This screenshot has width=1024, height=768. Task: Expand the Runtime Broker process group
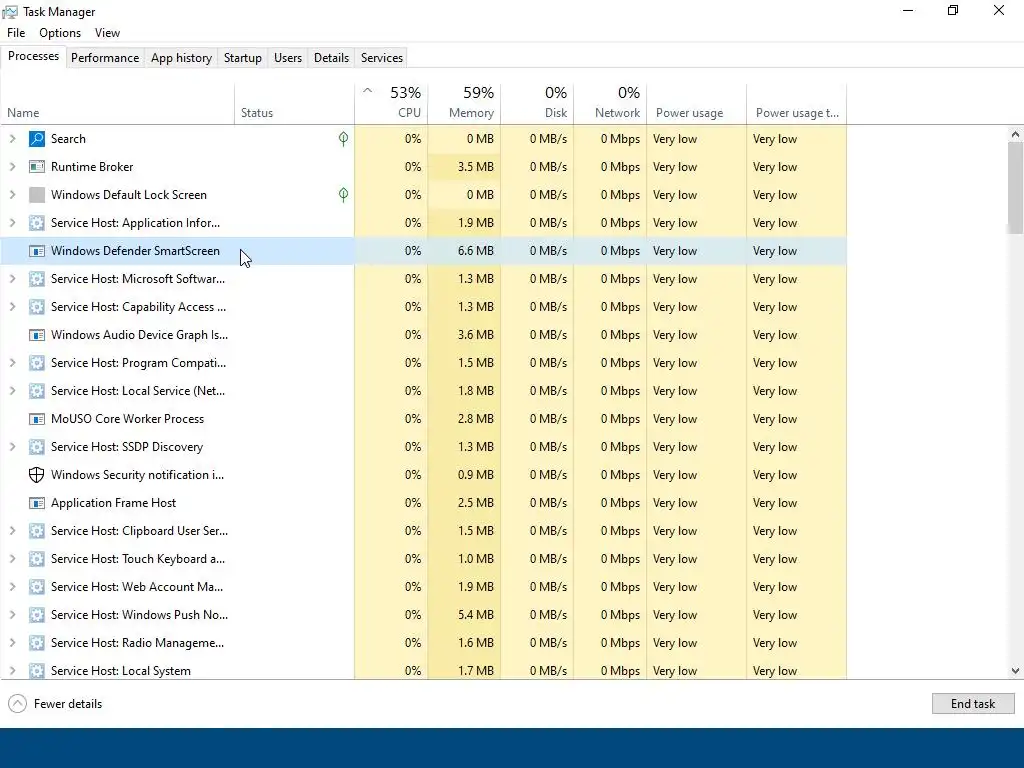tap(12, 167)
